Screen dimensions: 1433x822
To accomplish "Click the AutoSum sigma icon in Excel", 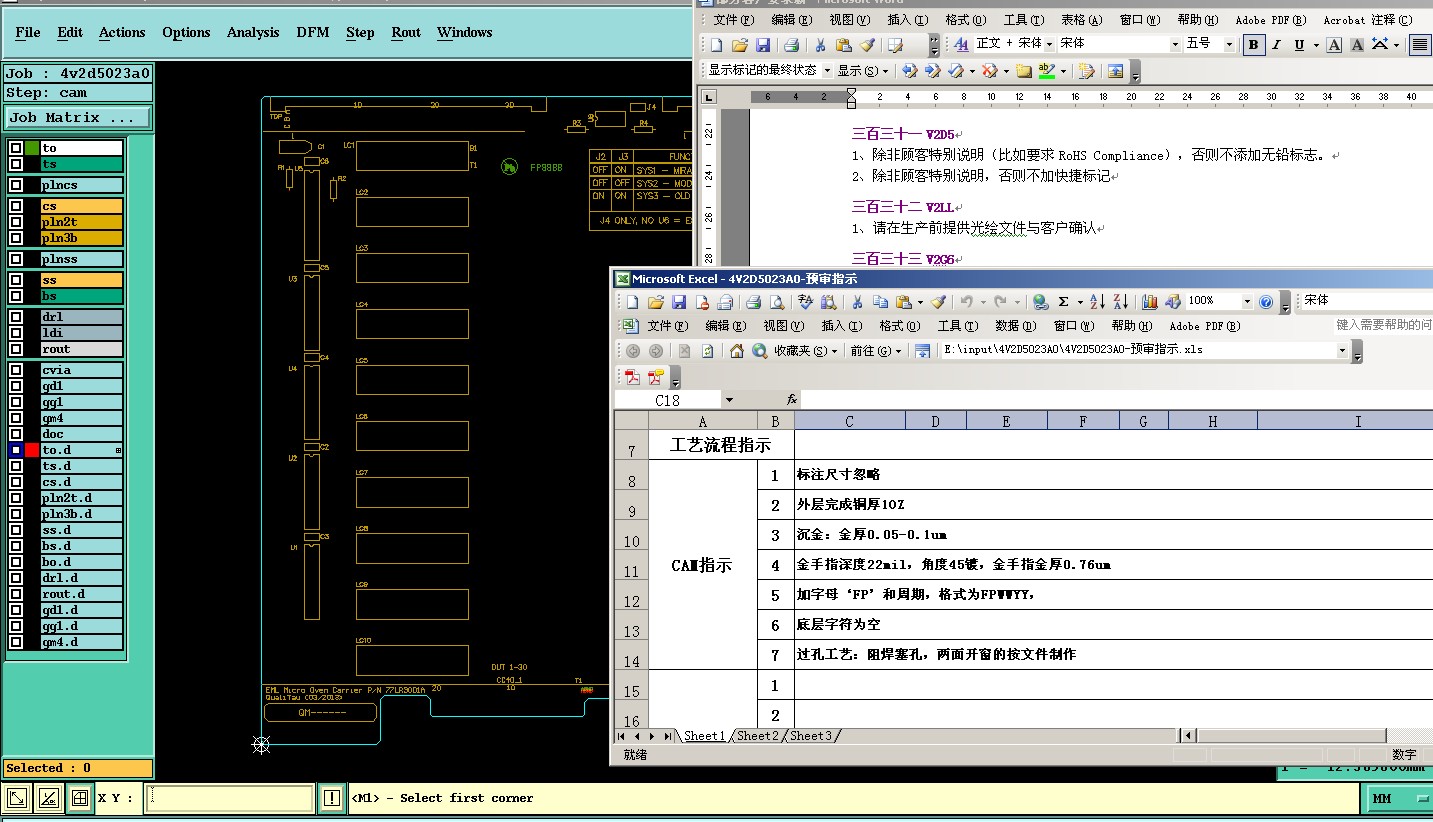I will (1064, 302).
